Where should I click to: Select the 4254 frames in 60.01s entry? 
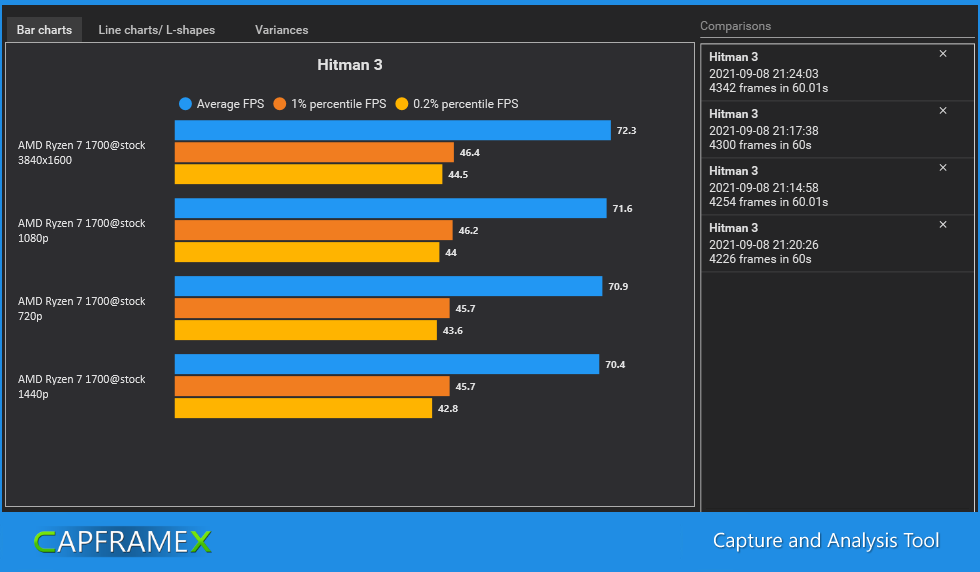tap(837, 186)
